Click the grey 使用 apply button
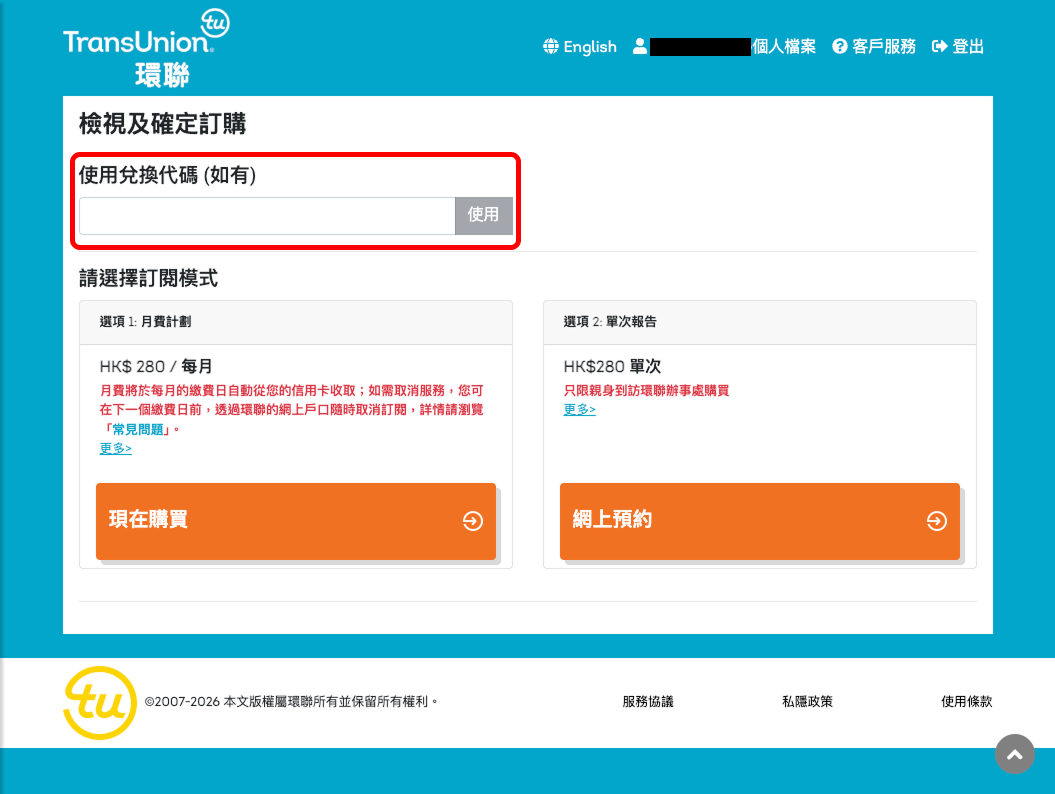The image size is (1055, 794). pos(484,215)
